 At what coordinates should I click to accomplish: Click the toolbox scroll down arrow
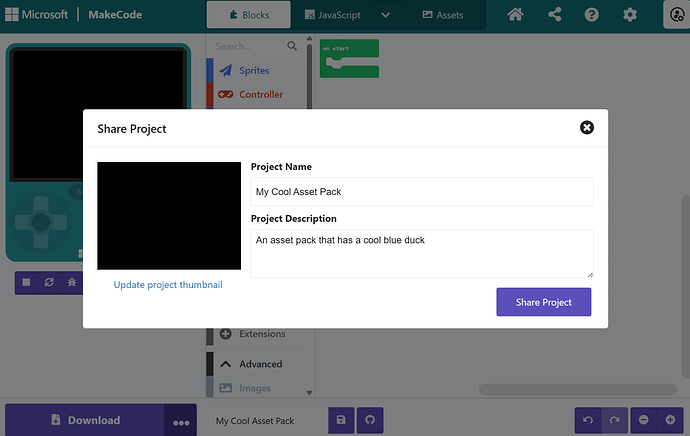(309, 392)
